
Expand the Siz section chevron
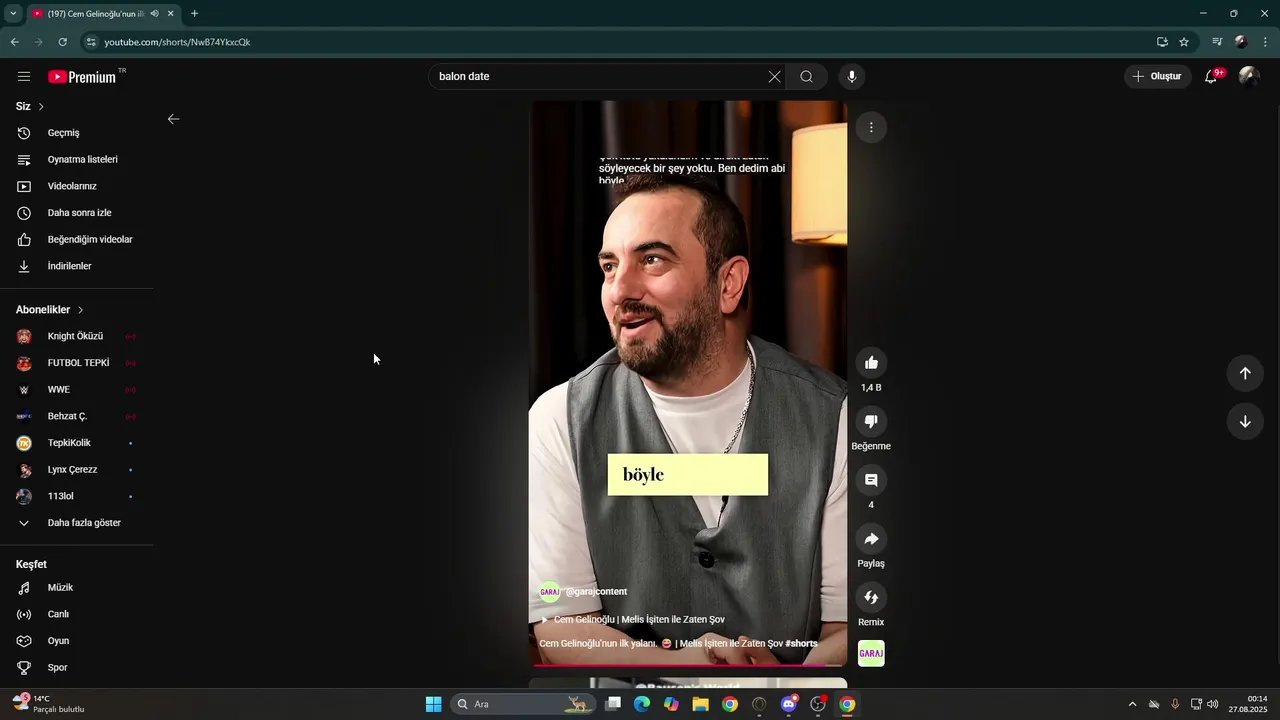41,106
